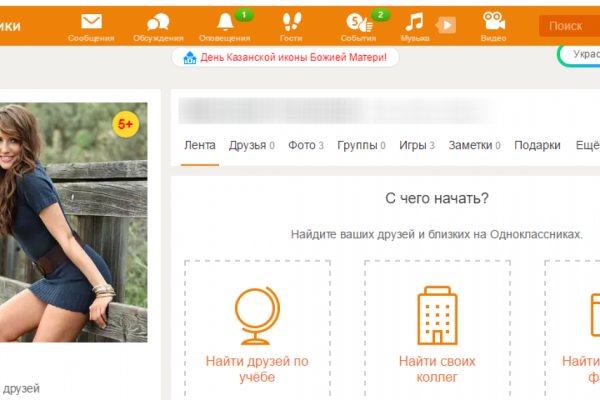600x400 pixels.
Task: Click the Поиск search field
Action: 568,26
